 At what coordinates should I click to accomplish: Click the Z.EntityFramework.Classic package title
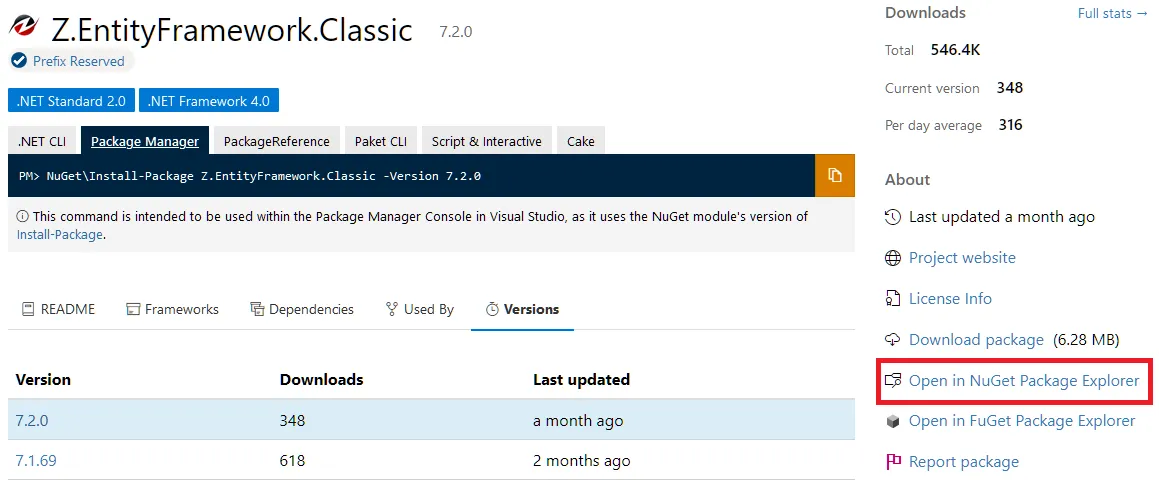tap(231, 30)
